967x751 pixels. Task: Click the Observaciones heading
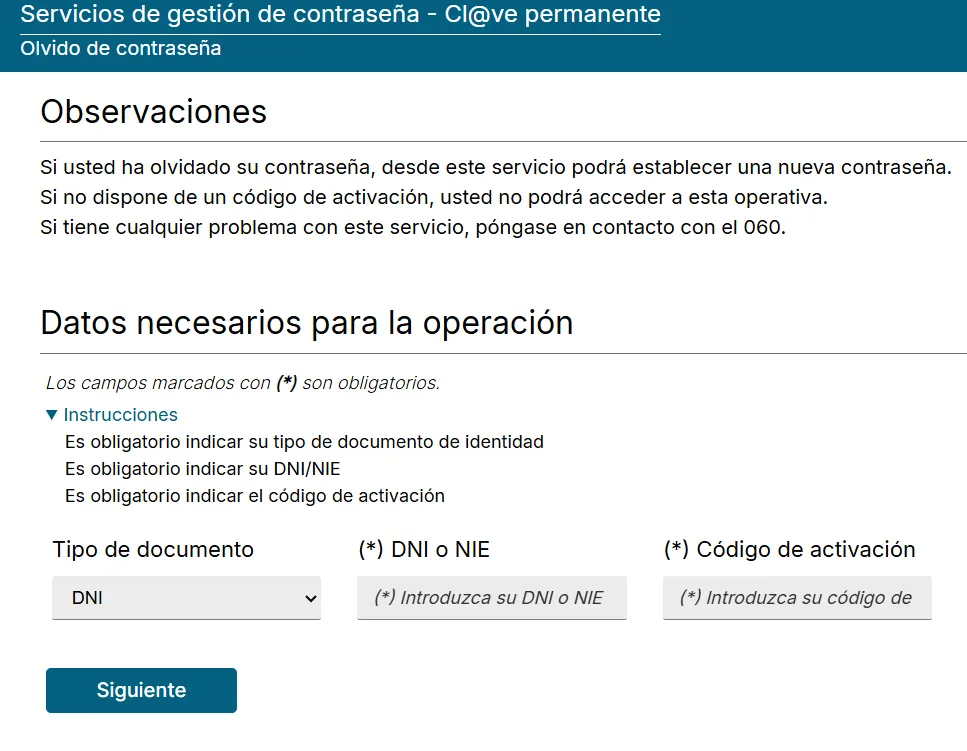coord(152,111)
